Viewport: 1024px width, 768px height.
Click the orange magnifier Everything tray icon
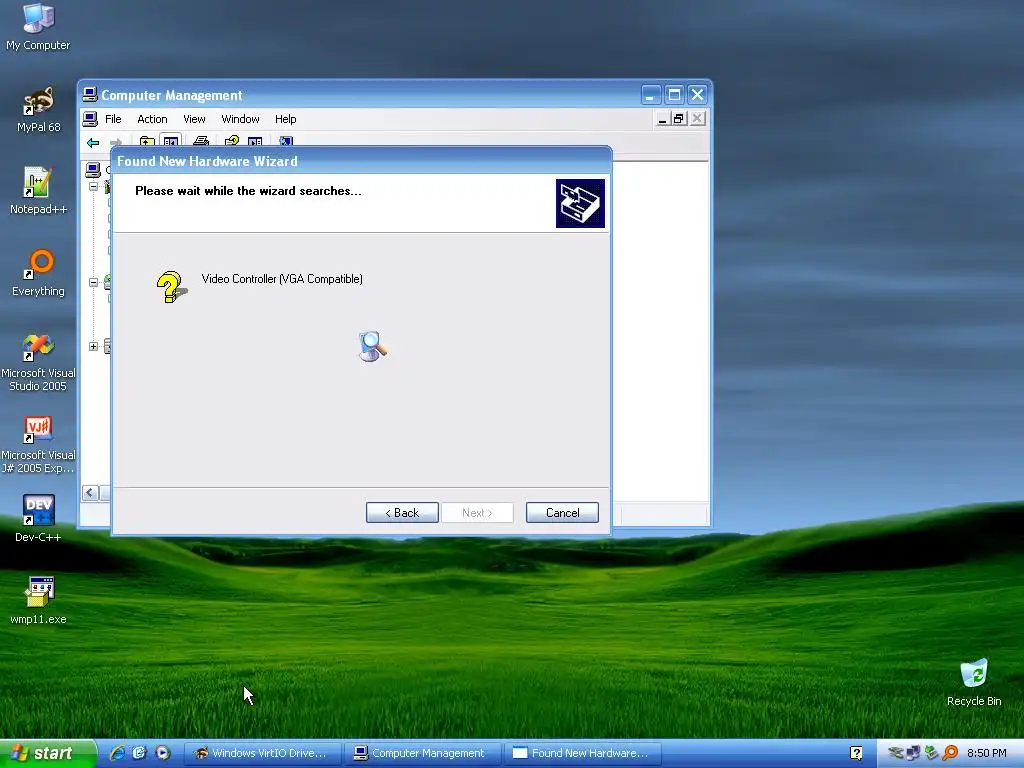[x=950, y=753]
